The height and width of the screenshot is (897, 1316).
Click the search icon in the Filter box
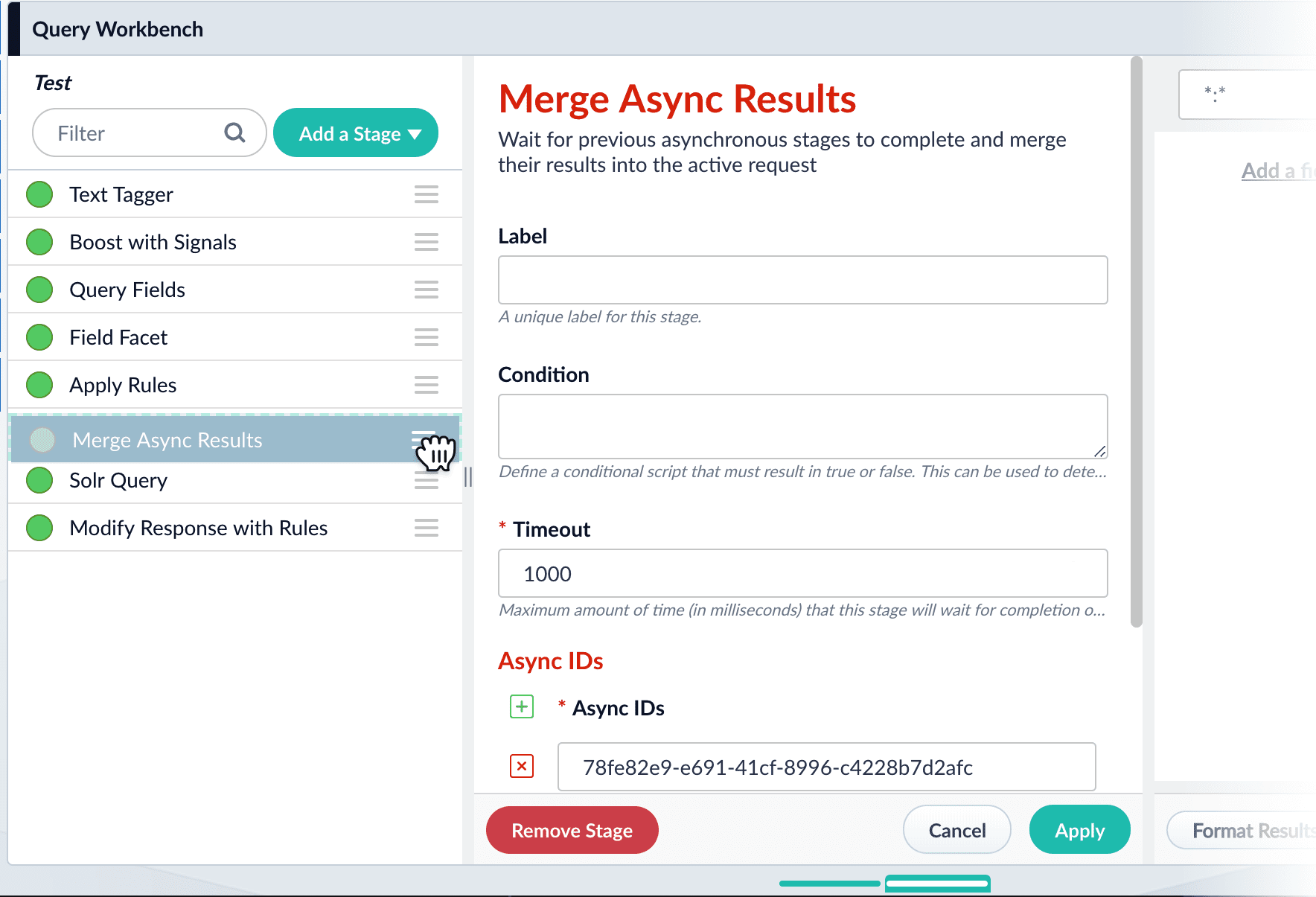click(x=234, y=133)
